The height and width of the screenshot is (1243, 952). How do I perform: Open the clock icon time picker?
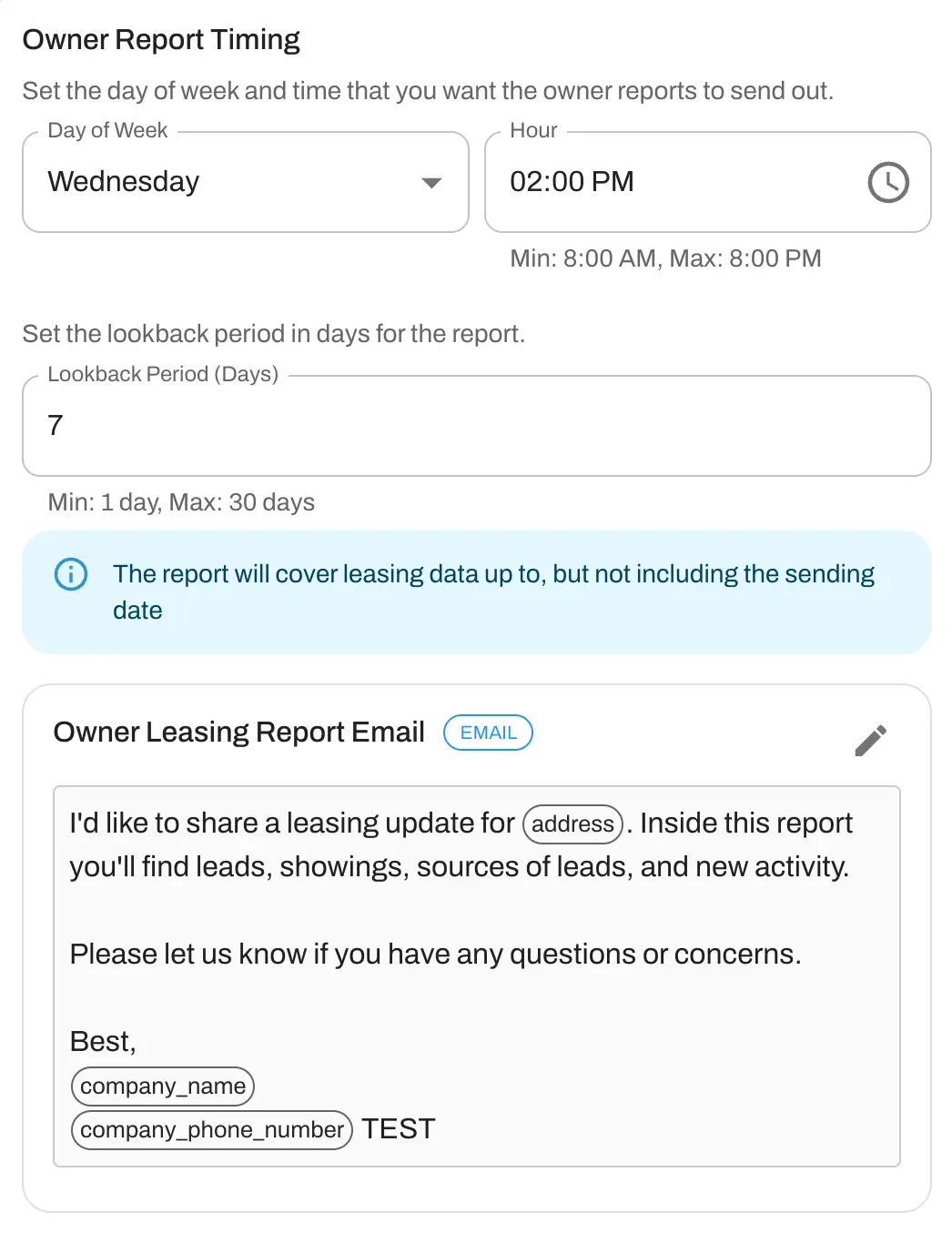(x=887, y=181)
